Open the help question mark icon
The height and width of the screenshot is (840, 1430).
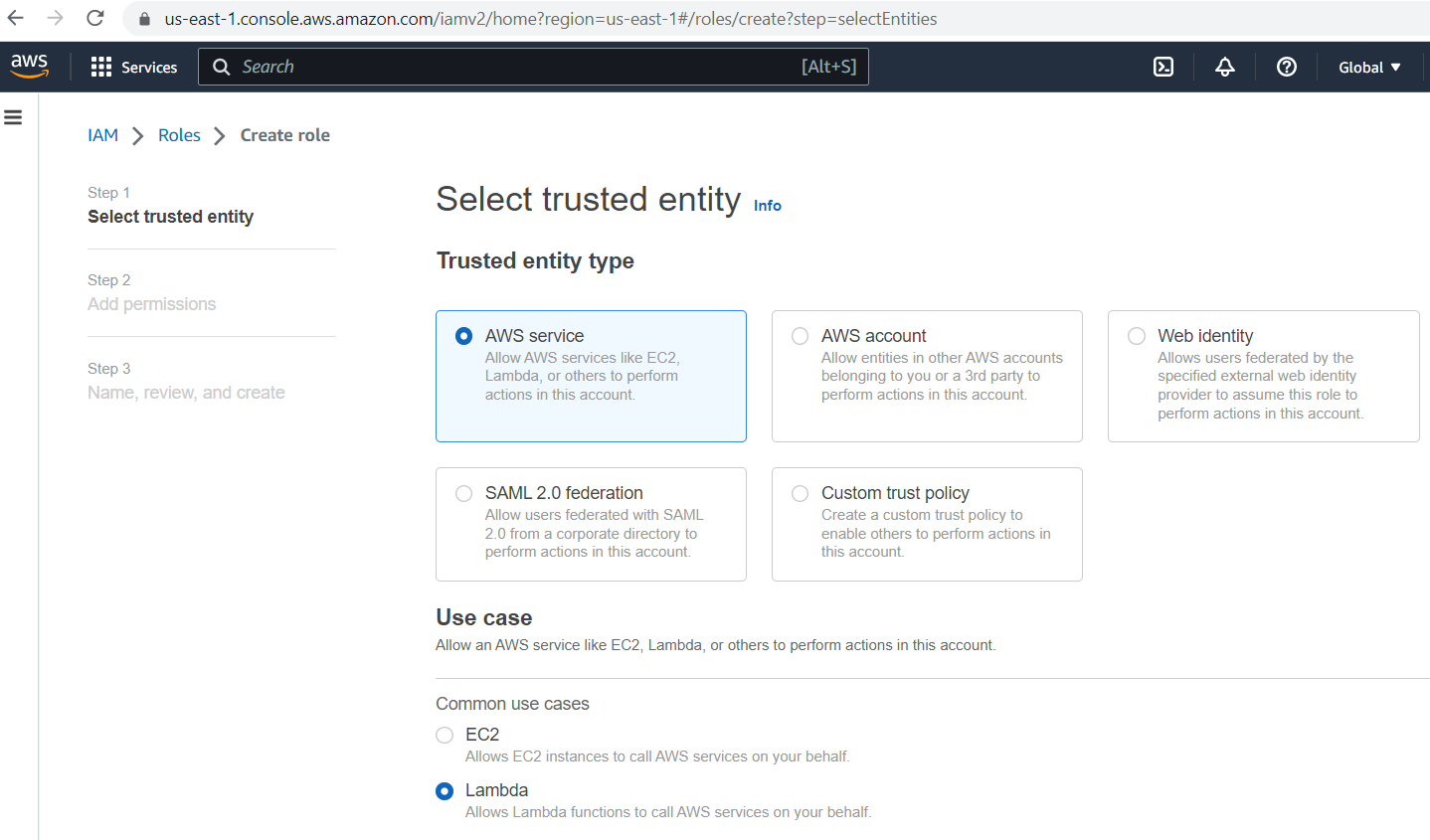tap(1287, 67)
